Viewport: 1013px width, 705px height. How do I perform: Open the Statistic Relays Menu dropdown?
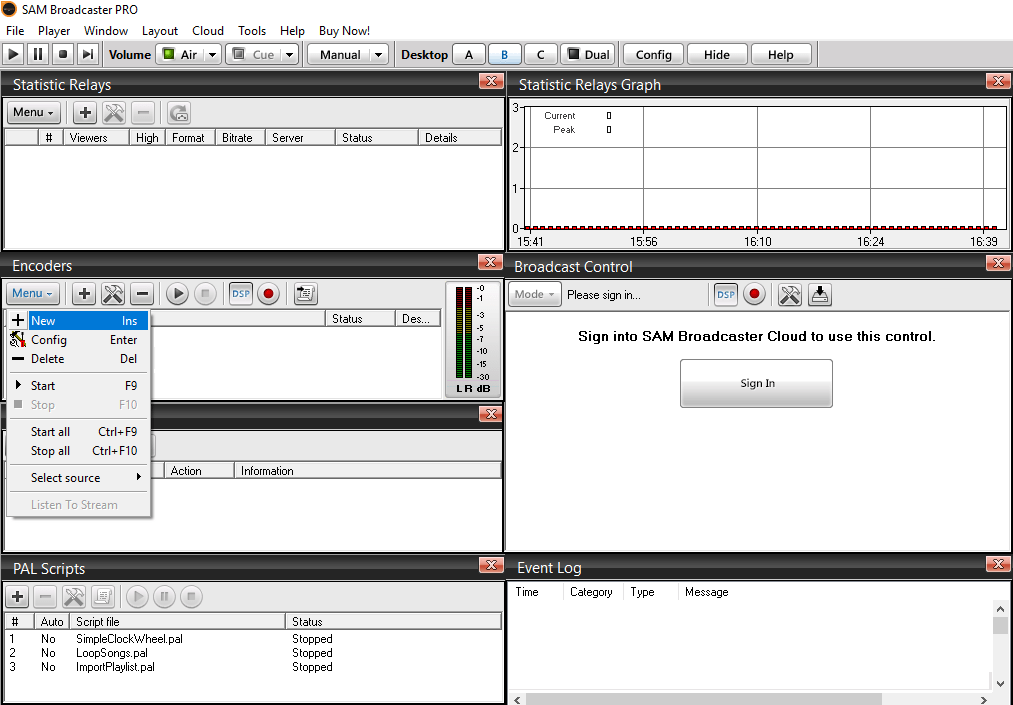34,112
